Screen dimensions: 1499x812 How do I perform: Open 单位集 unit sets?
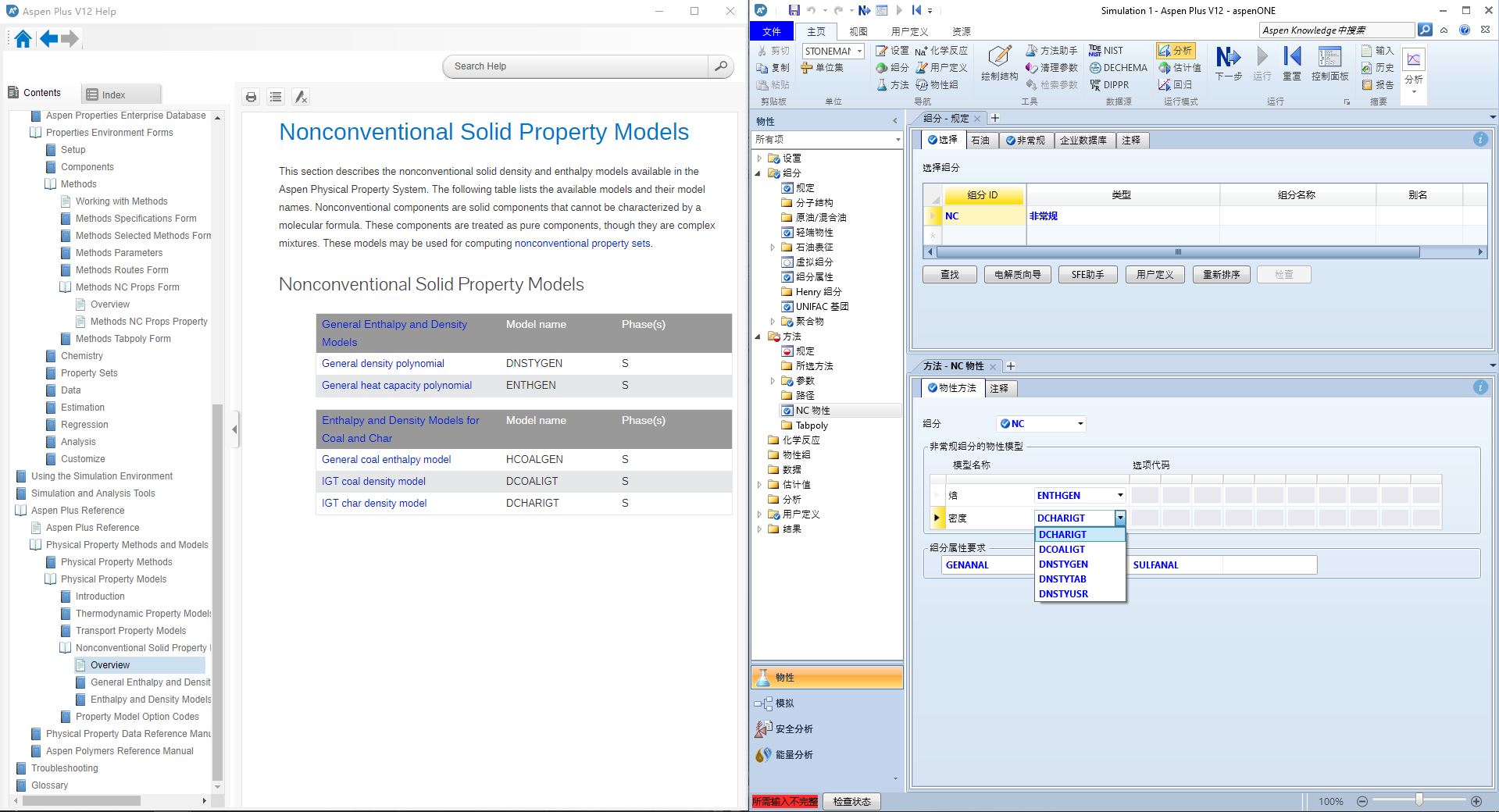click(x=823, y=68)
